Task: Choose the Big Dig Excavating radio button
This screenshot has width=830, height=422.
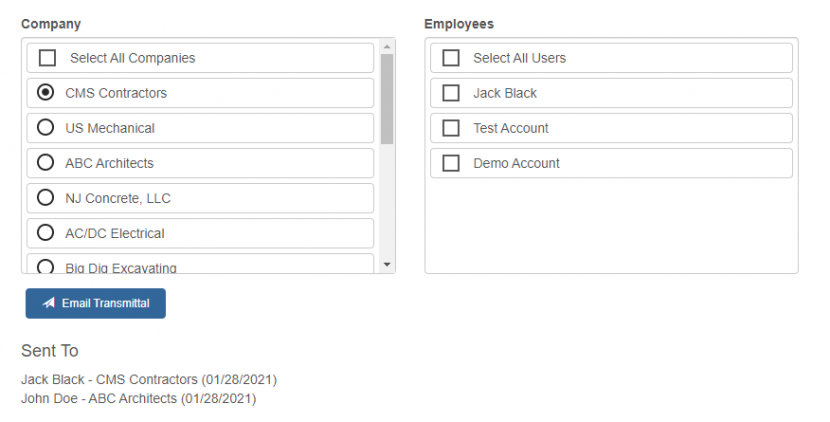Action: click(x=45, y=267)
